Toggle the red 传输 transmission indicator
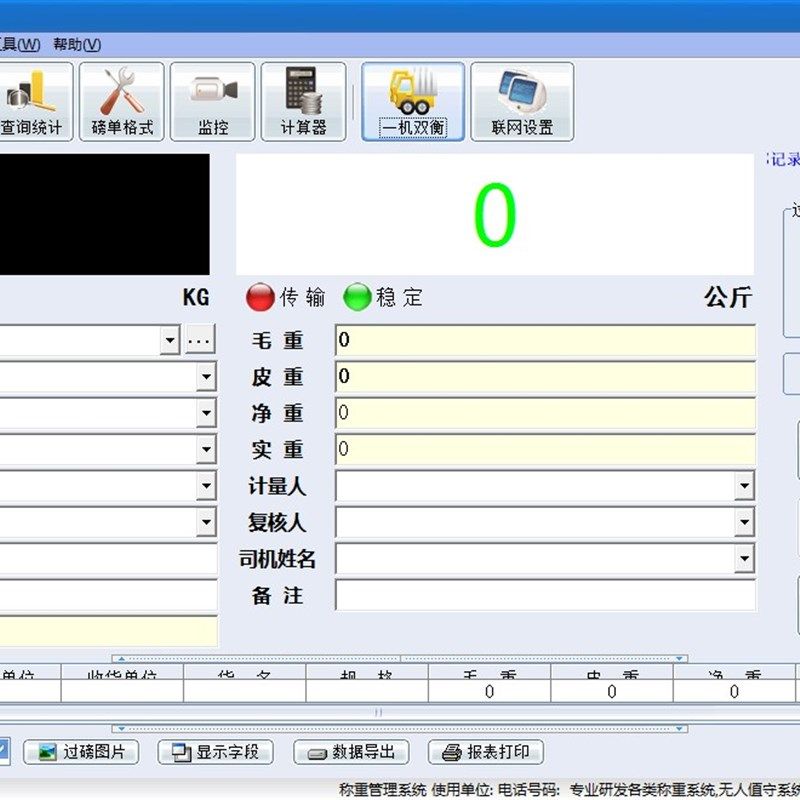Screen dimensions: 800x800 click(x=260, y=296)
